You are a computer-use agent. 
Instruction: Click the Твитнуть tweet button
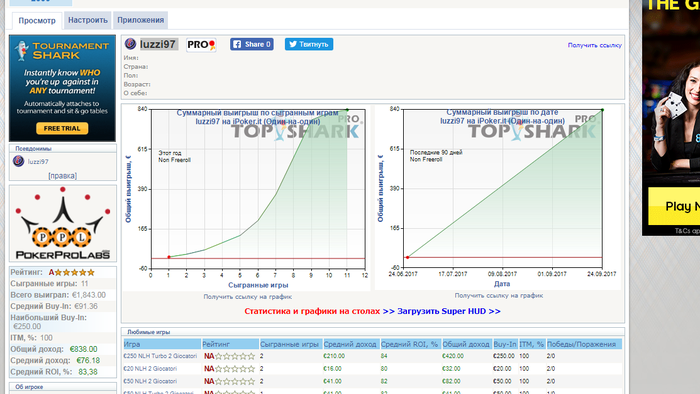[x=309, y=44]
